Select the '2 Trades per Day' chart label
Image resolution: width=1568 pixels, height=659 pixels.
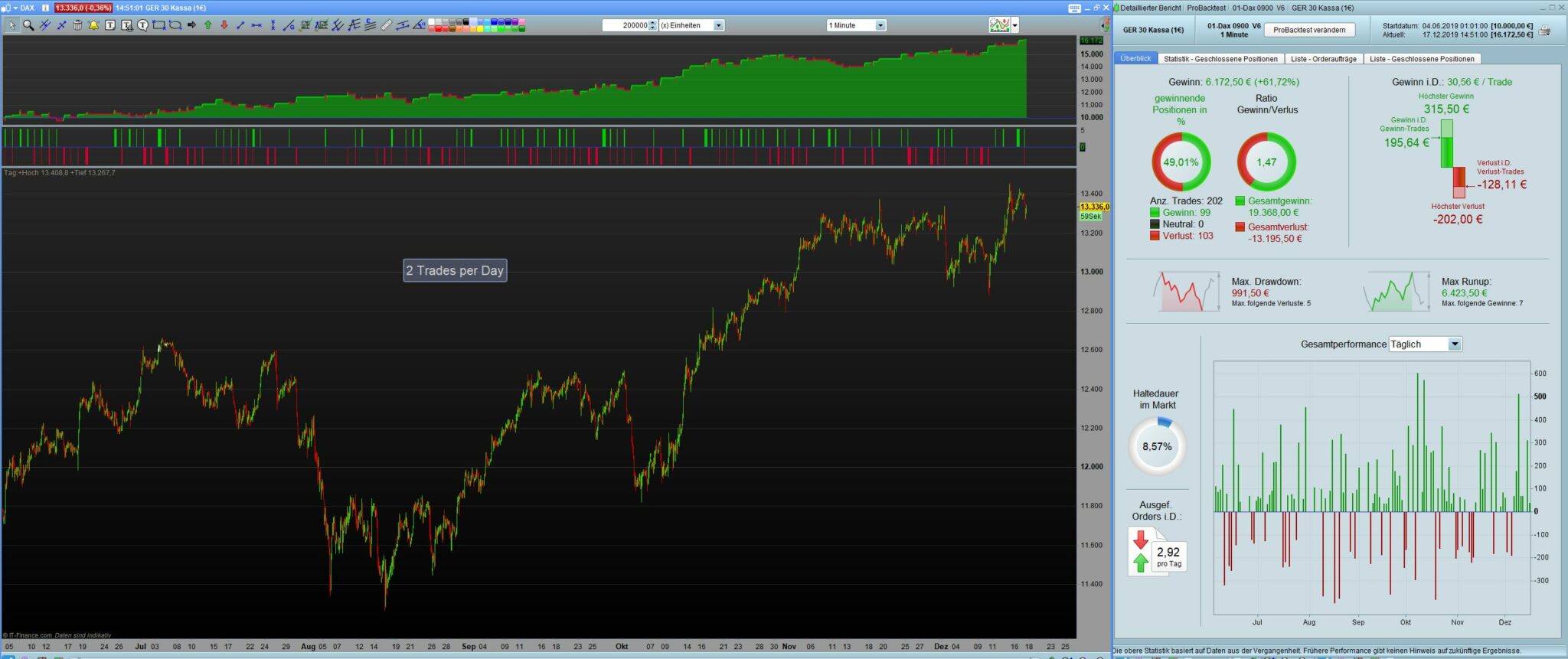click(455, 270)
